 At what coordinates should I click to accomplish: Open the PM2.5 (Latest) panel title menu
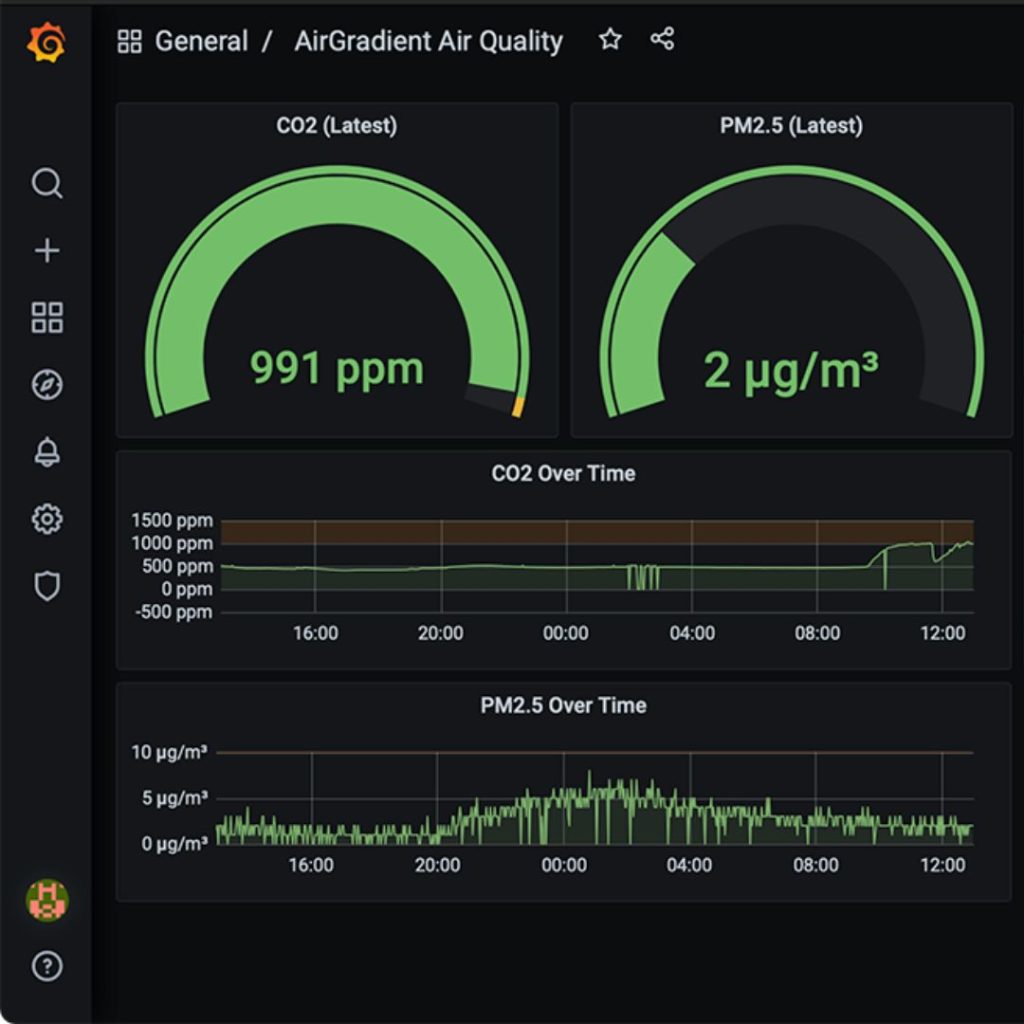point(791,126)
